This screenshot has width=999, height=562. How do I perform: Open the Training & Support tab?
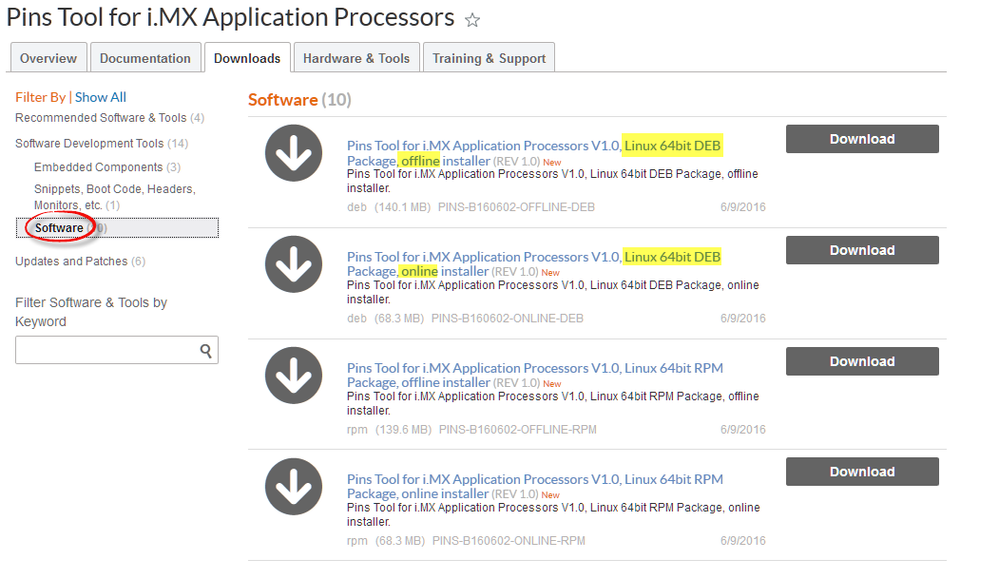click(489, 58)
